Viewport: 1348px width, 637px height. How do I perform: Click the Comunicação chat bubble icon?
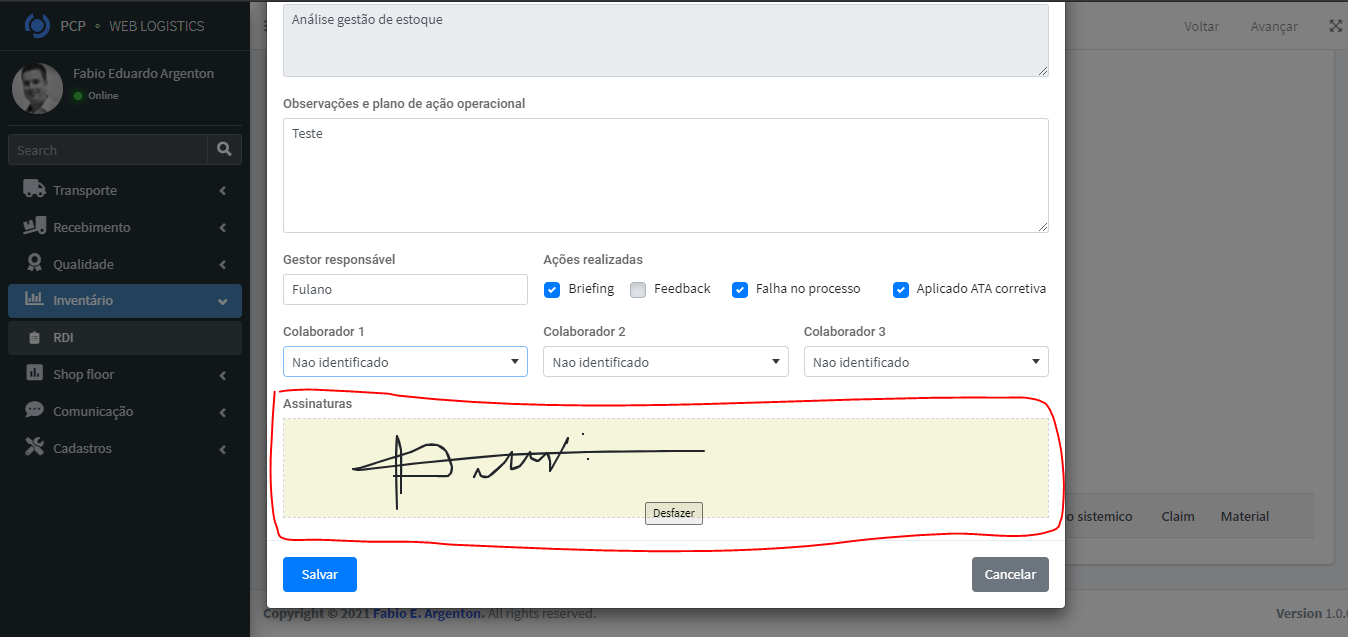pos(34,411)
